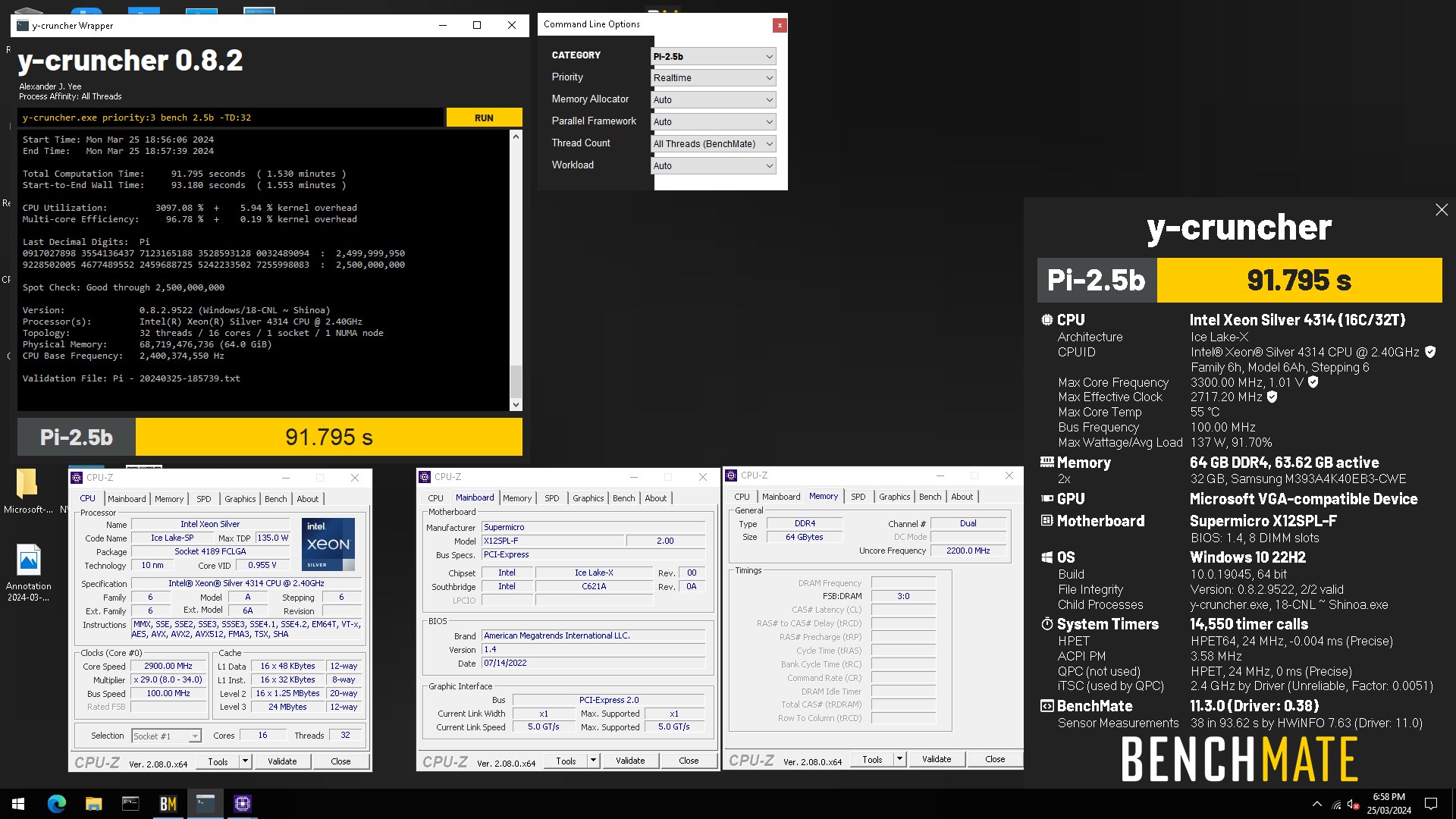
Task: Open Windows Start menu
Action: [x=18, y=804]
